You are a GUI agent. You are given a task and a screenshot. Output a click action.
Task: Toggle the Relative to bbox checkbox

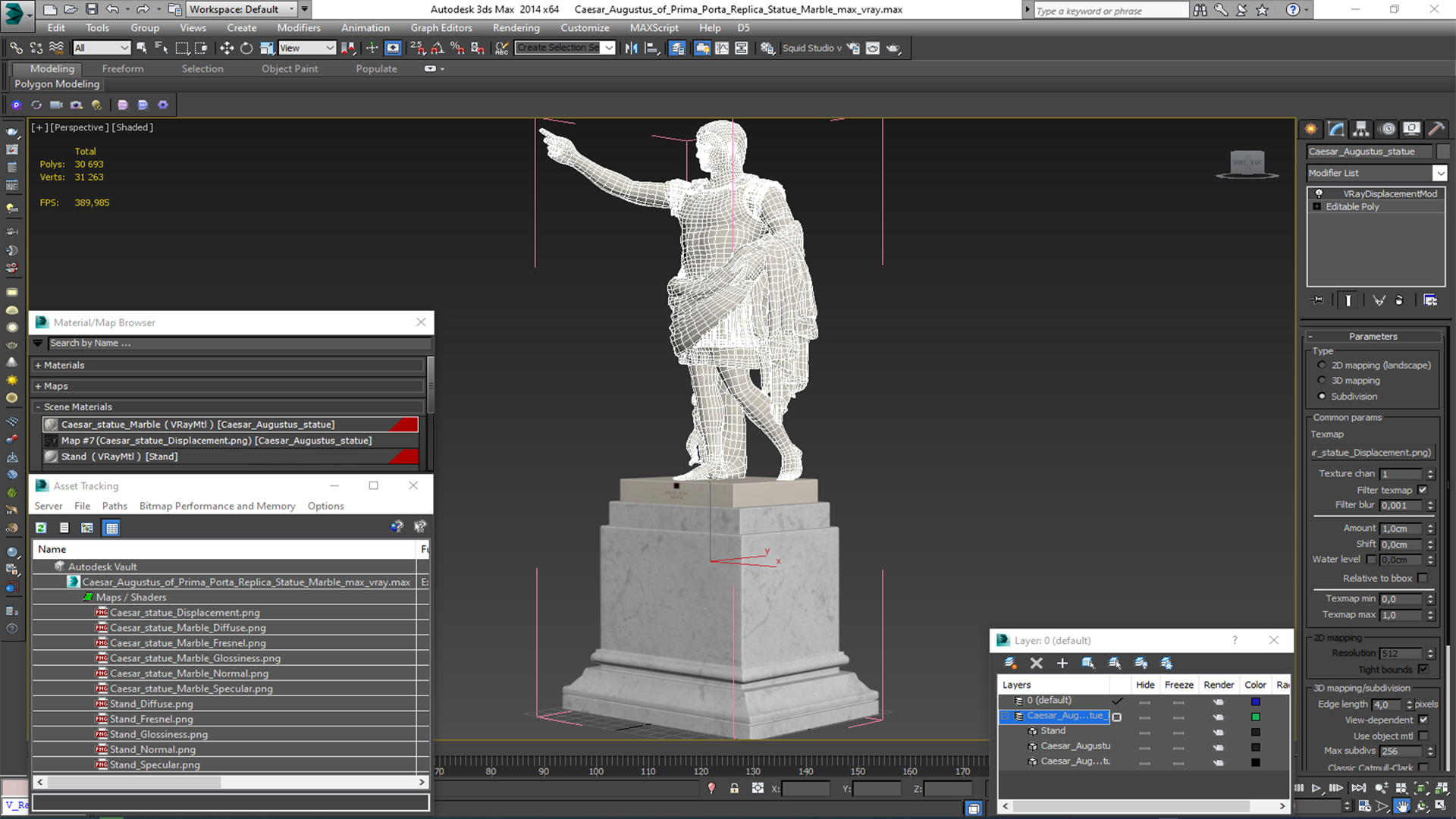pos(1423,578)
